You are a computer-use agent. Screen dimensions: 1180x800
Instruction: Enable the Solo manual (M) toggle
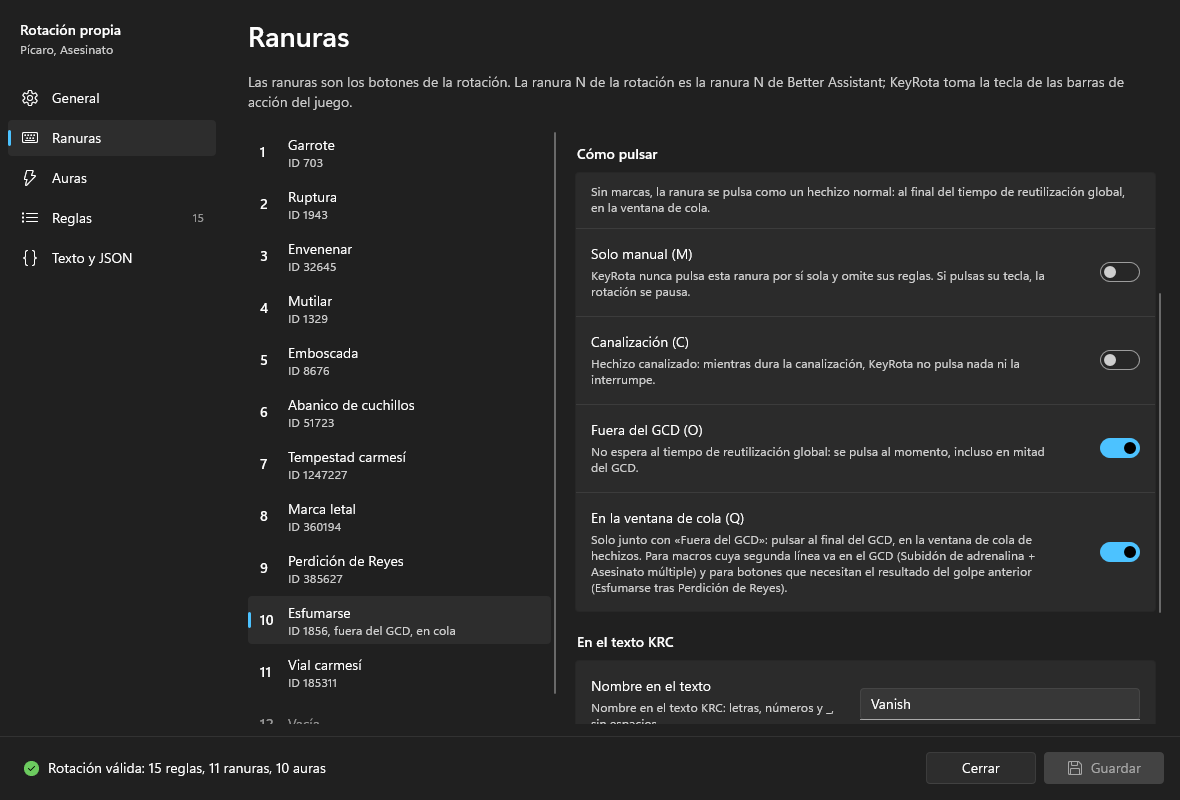(1119, 272)
